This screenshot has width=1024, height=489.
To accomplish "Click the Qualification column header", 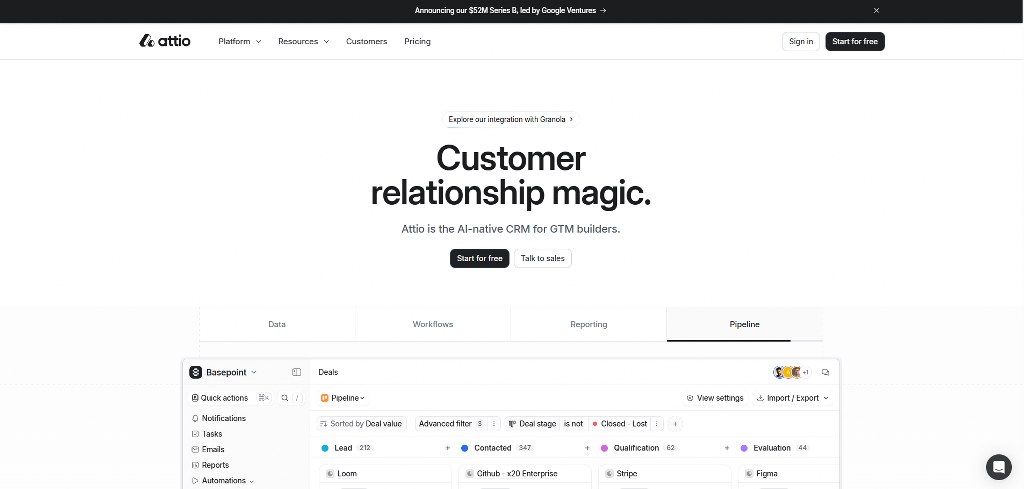I will 639,448.
